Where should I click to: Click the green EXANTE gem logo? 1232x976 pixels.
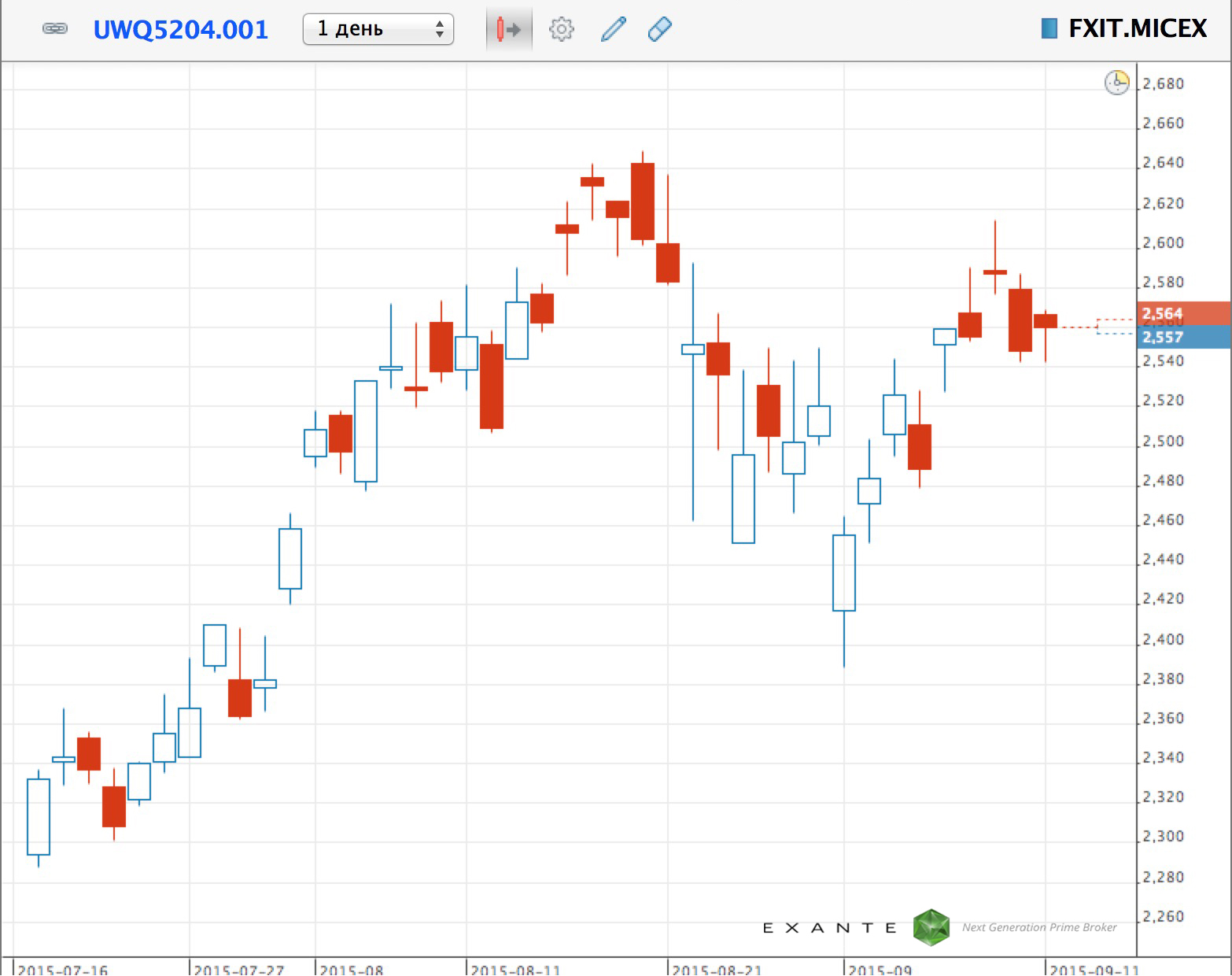pyautogui.click(x=931, y=927)
